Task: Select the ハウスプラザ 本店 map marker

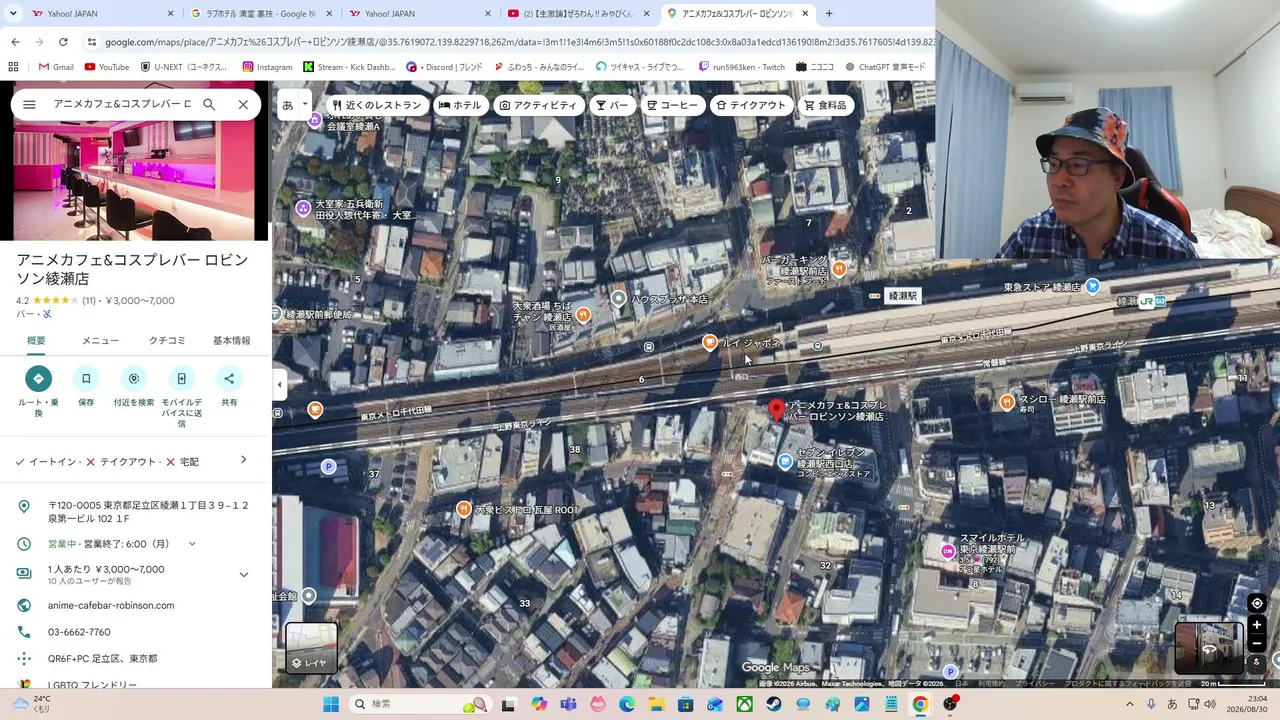Action: click(619, 298)
